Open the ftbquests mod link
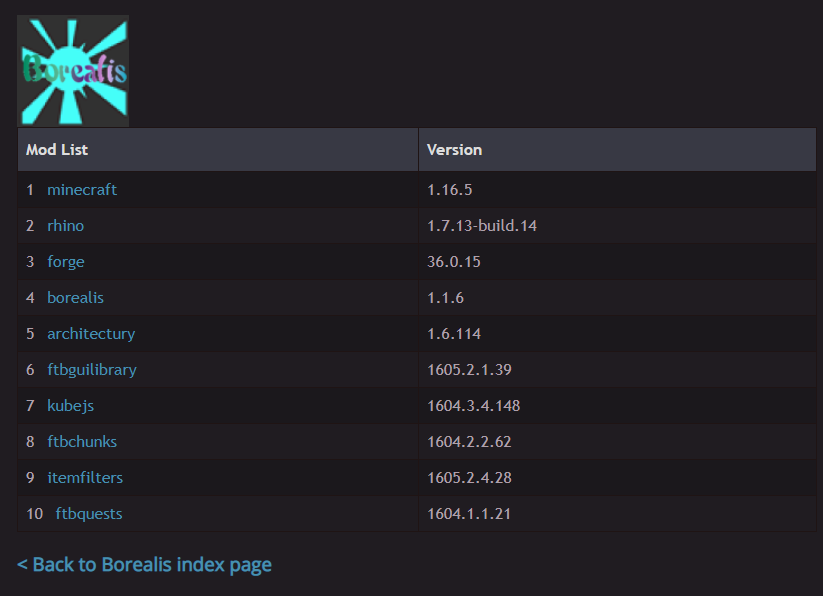The width and height of the screenshot is (823, 596). [89, 514]
